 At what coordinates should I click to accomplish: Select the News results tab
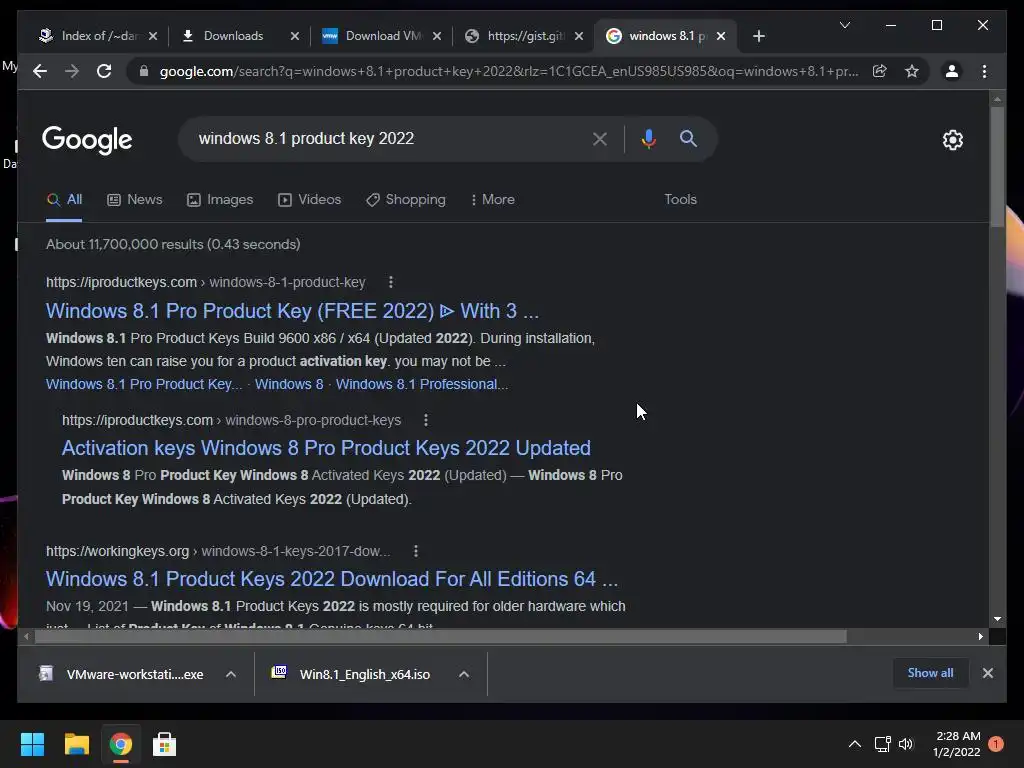pos(135,200)
